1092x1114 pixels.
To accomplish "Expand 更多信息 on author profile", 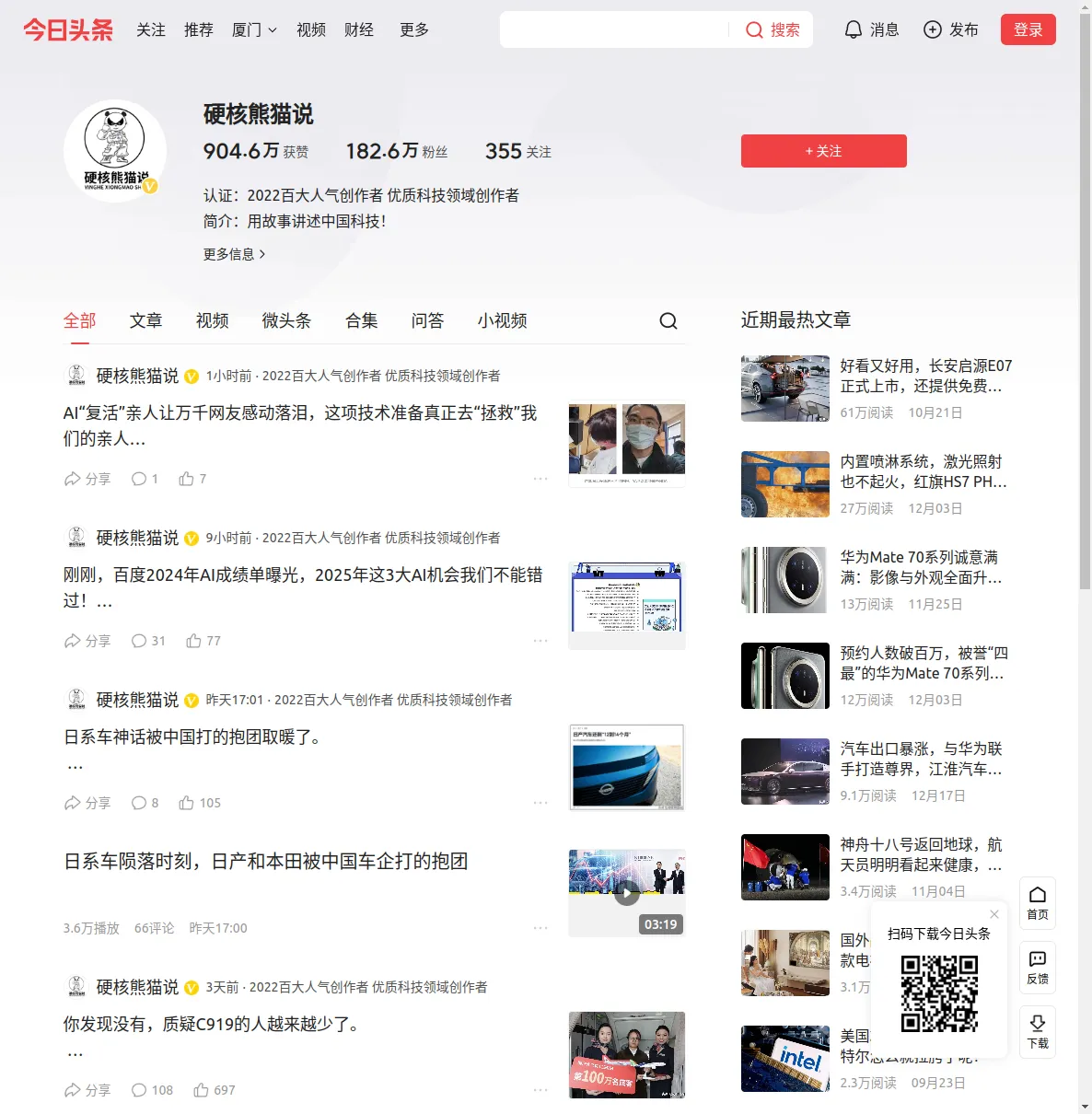I will click(x=235, y=254).
